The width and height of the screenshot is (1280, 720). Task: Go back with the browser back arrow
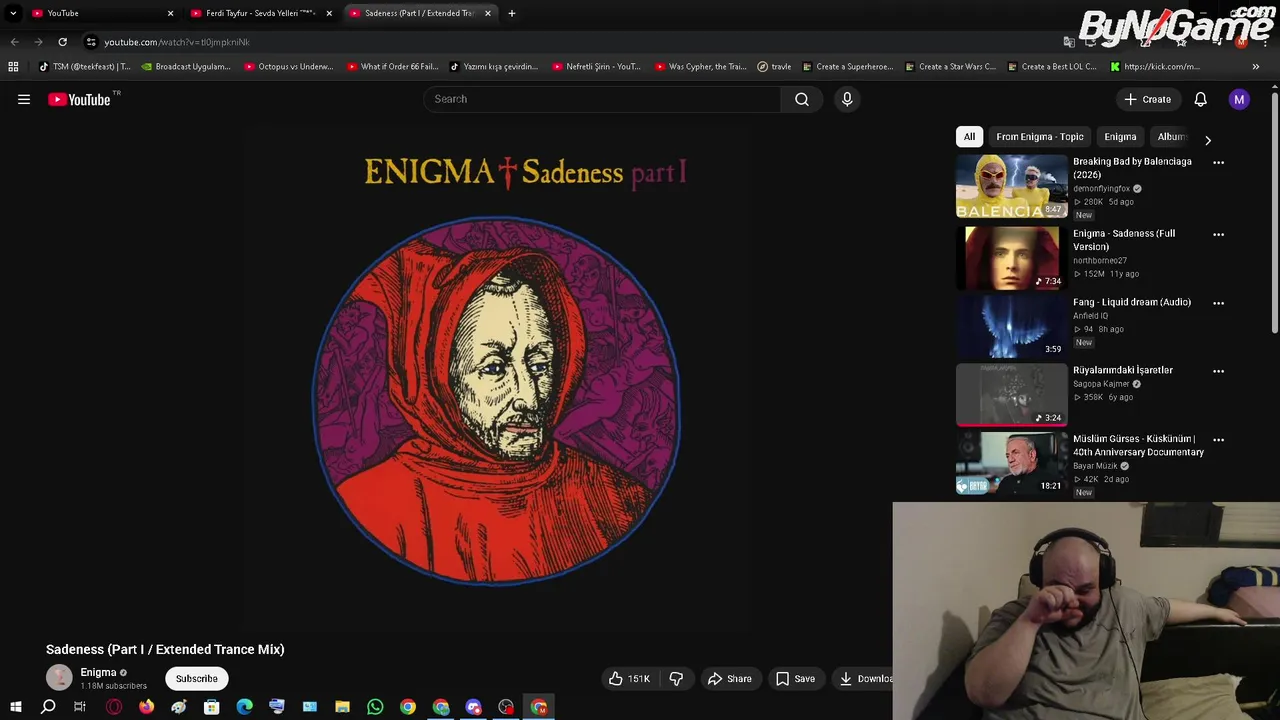pyautogui.click(x=14, y=42)
